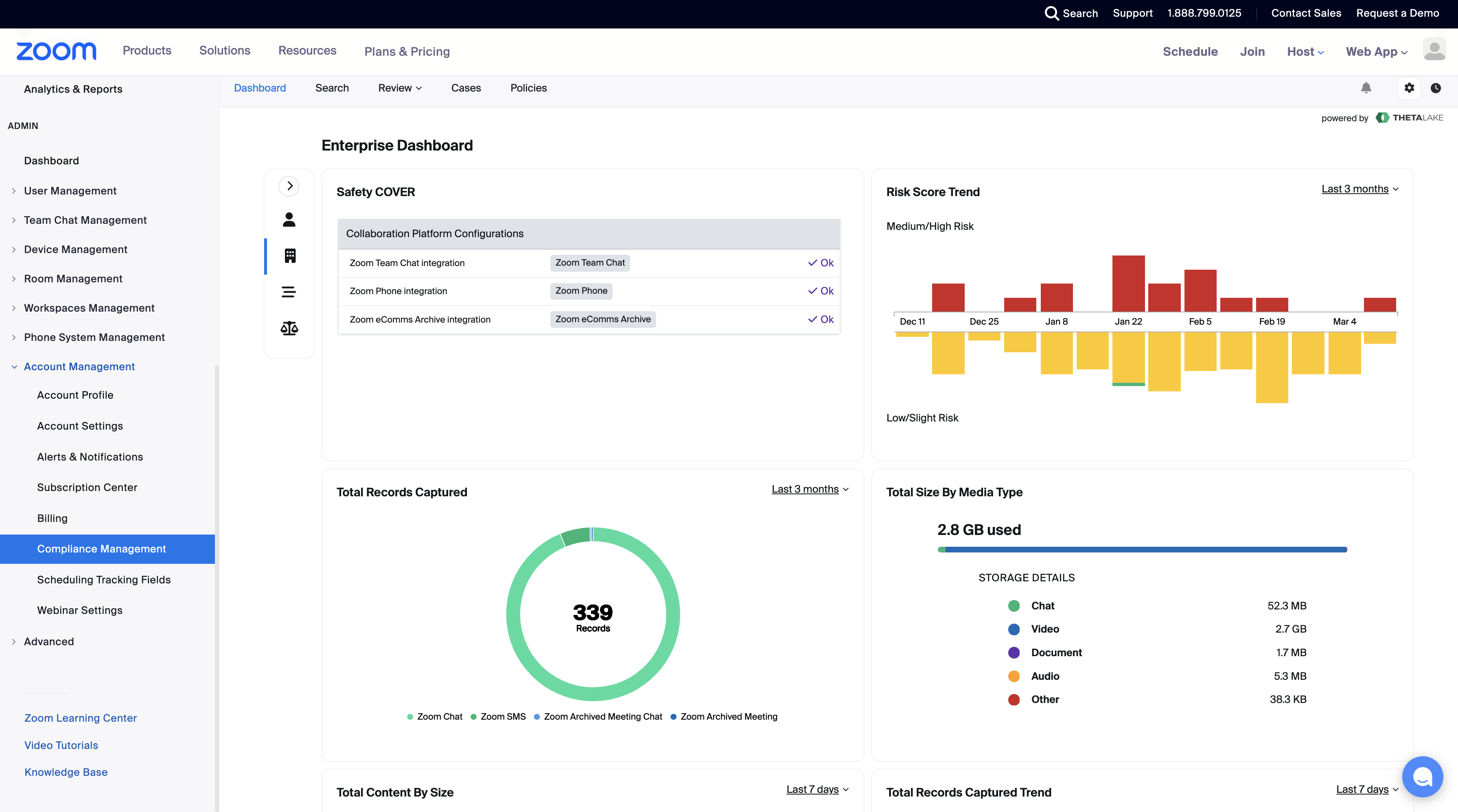Click the settings gear icon near the bell
Screen dimensions: 1458x812
coord(1409,88)
